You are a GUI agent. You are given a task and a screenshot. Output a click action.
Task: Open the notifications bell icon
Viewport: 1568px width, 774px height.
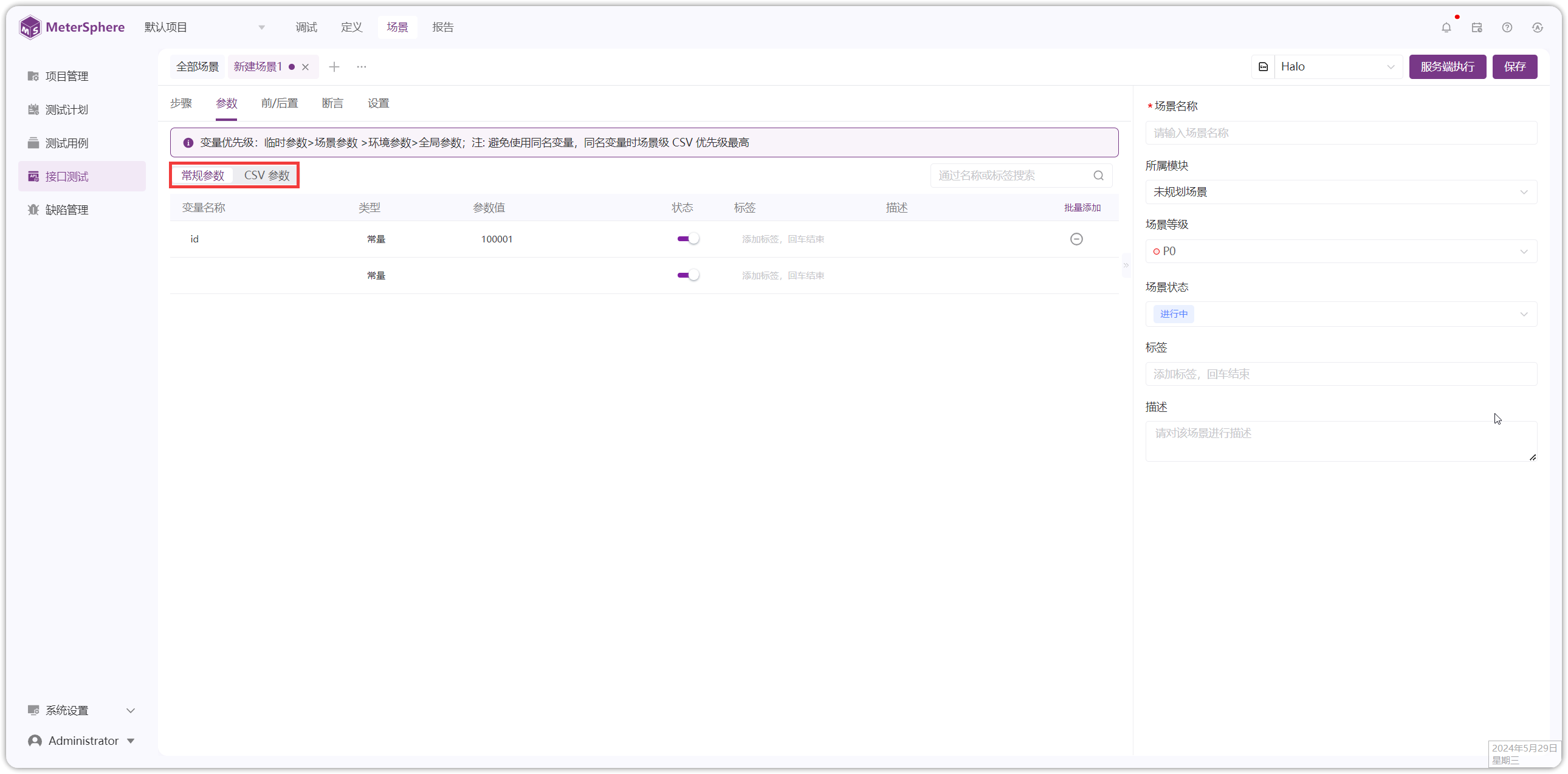coord(1446,27)
